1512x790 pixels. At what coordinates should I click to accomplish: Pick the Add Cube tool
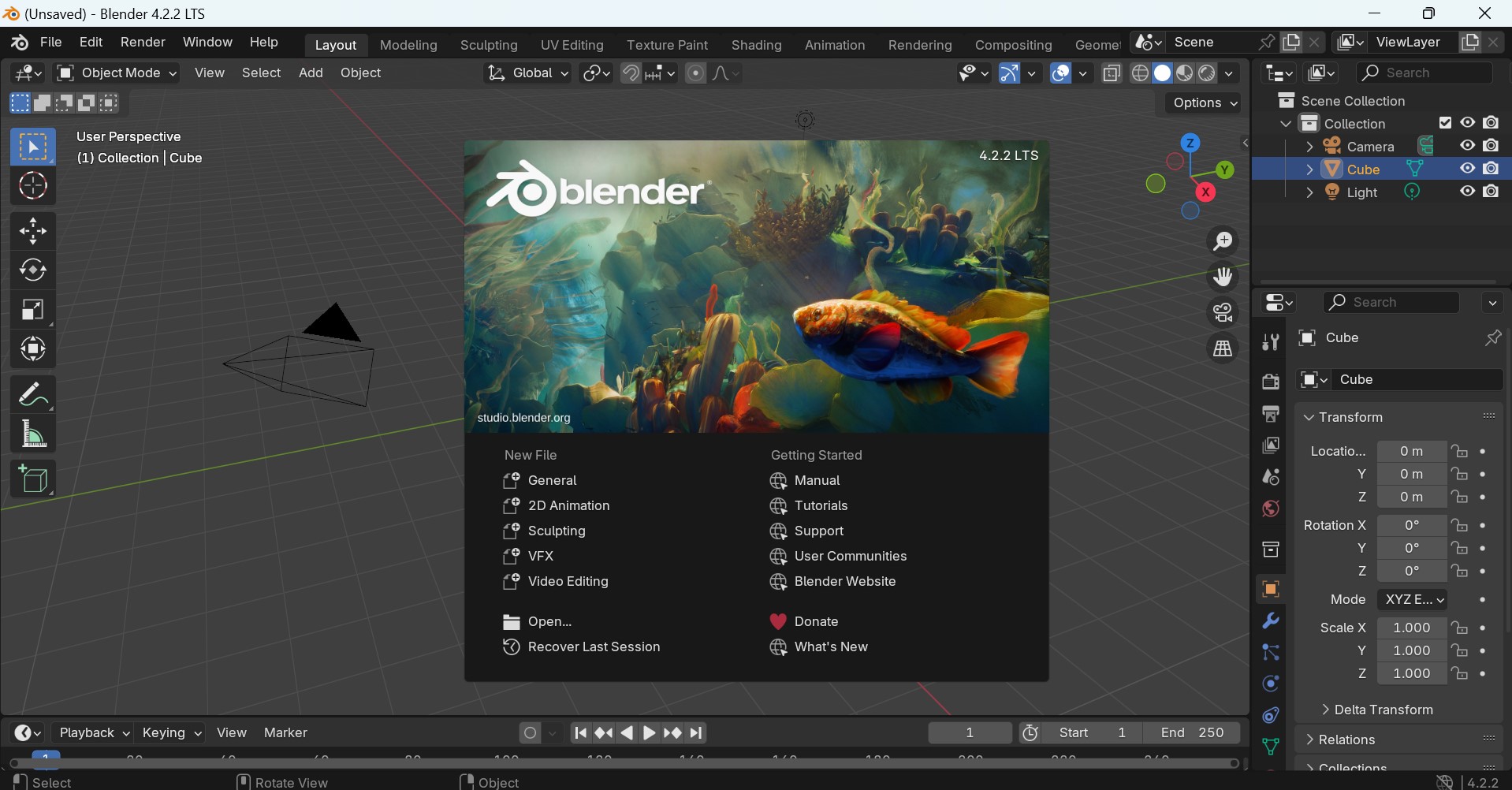point(33,479)
